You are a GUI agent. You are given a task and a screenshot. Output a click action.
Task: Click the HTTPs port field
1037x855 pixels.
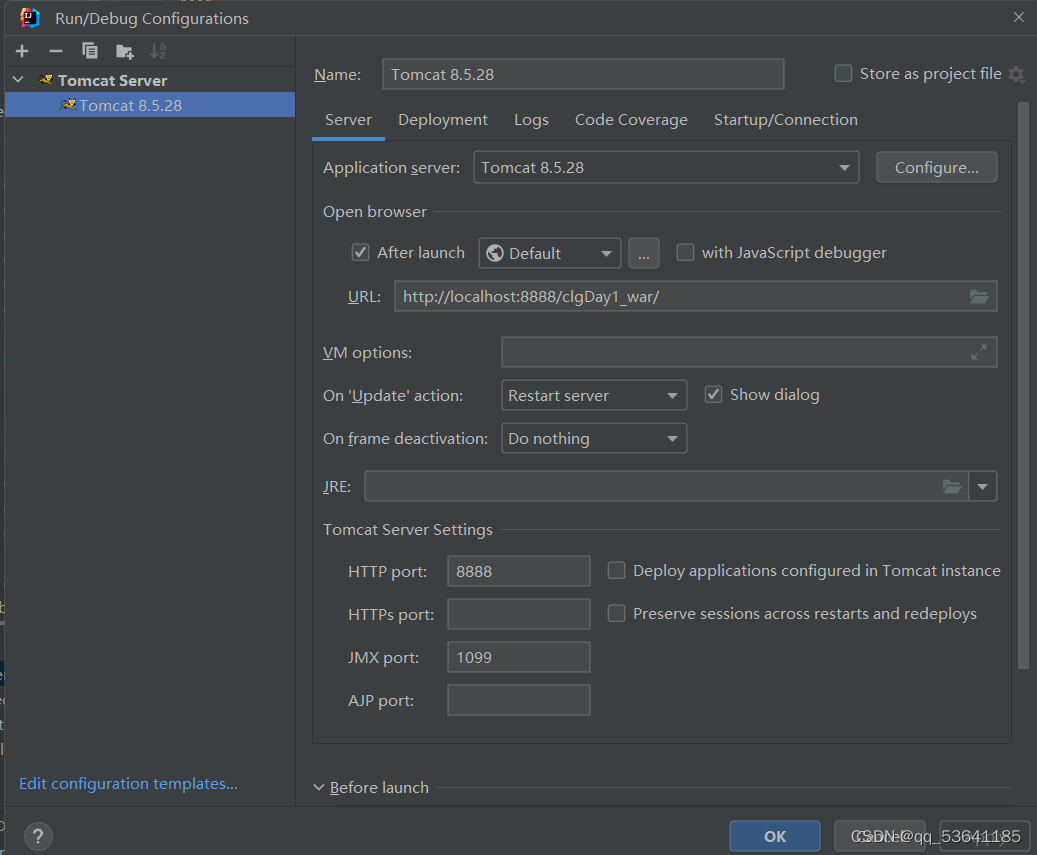518,614
